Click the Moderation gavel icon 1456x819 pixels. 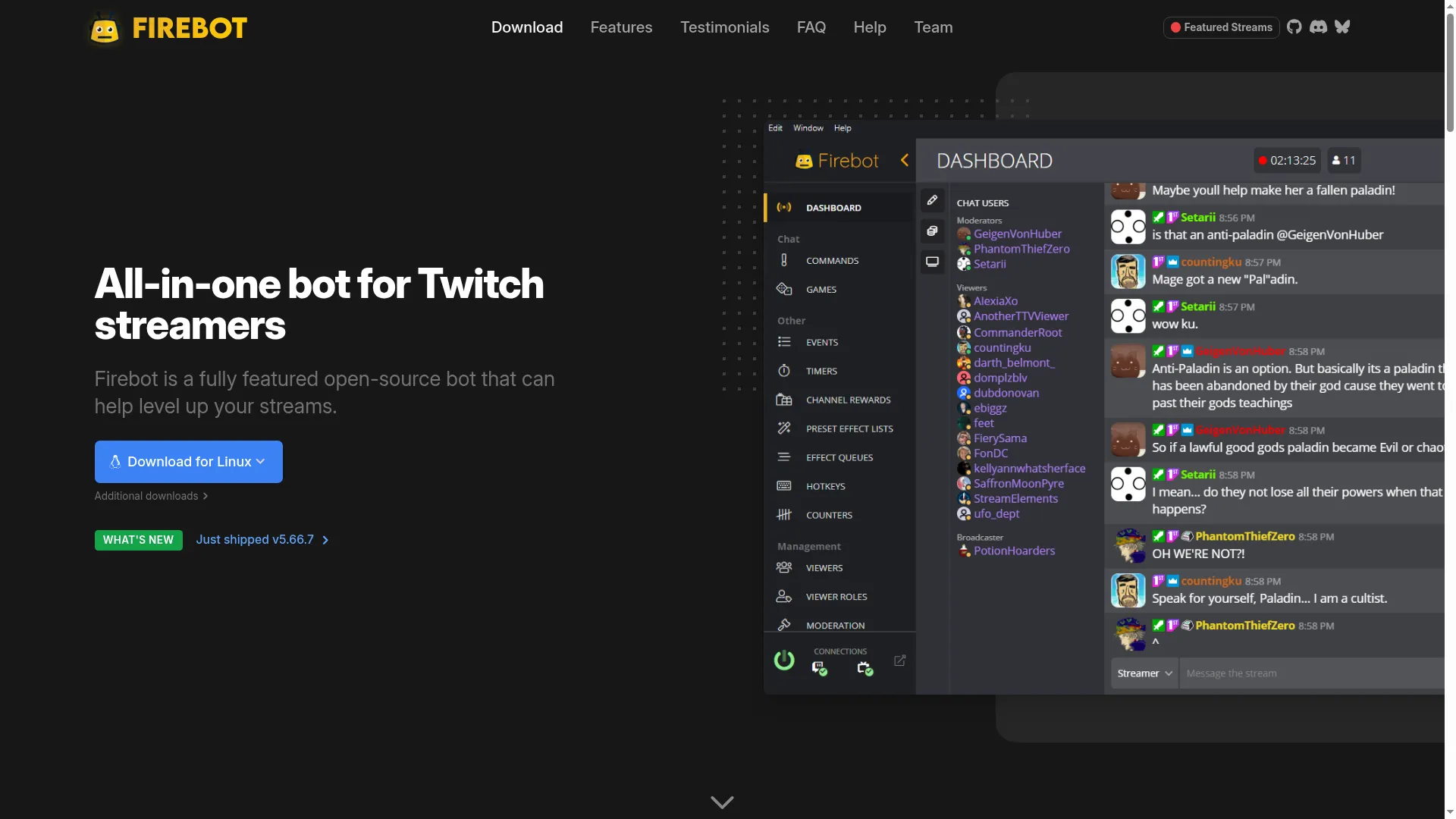coord(784,625)
